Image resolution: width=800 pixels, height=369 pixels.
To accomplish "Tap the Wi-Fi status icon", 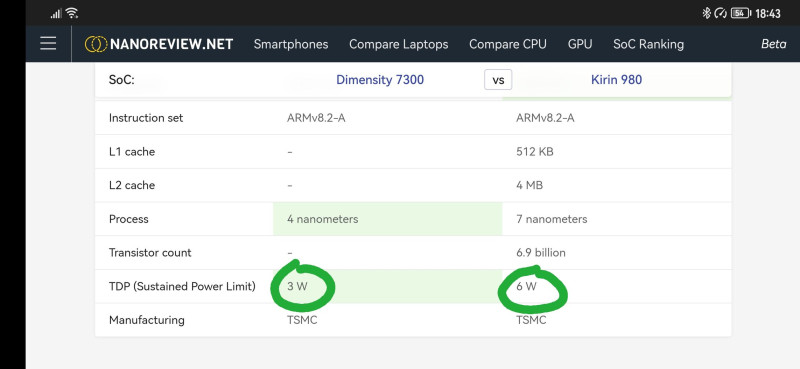I will click(72, 13).
